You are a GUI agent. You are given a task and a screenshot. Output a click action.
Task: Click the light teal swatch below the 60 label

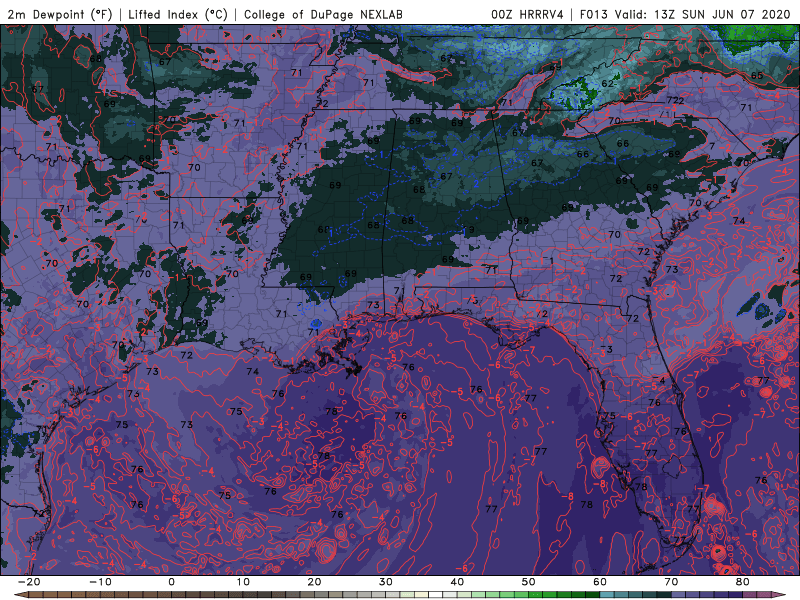point(607,594)
